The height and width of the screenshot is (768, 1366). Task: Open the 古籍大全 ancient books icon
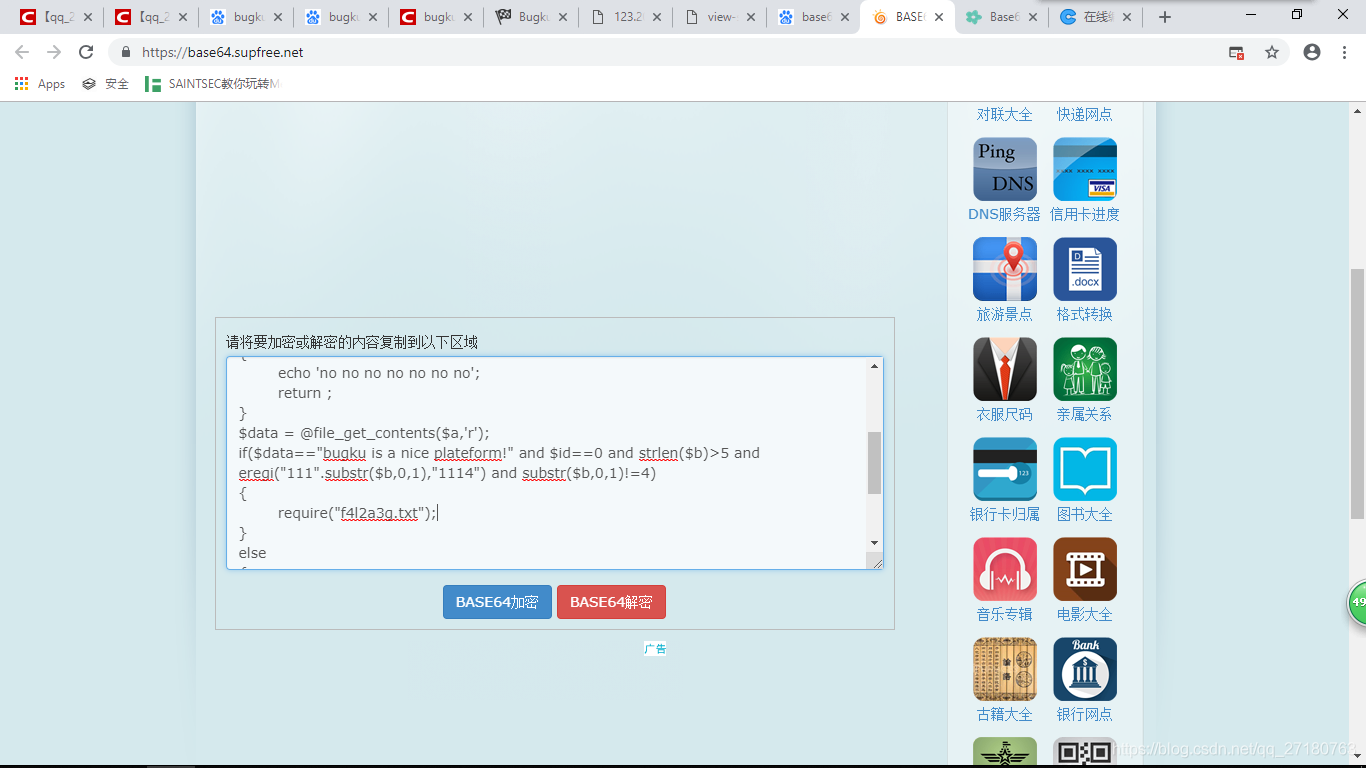coord(1005,669)
